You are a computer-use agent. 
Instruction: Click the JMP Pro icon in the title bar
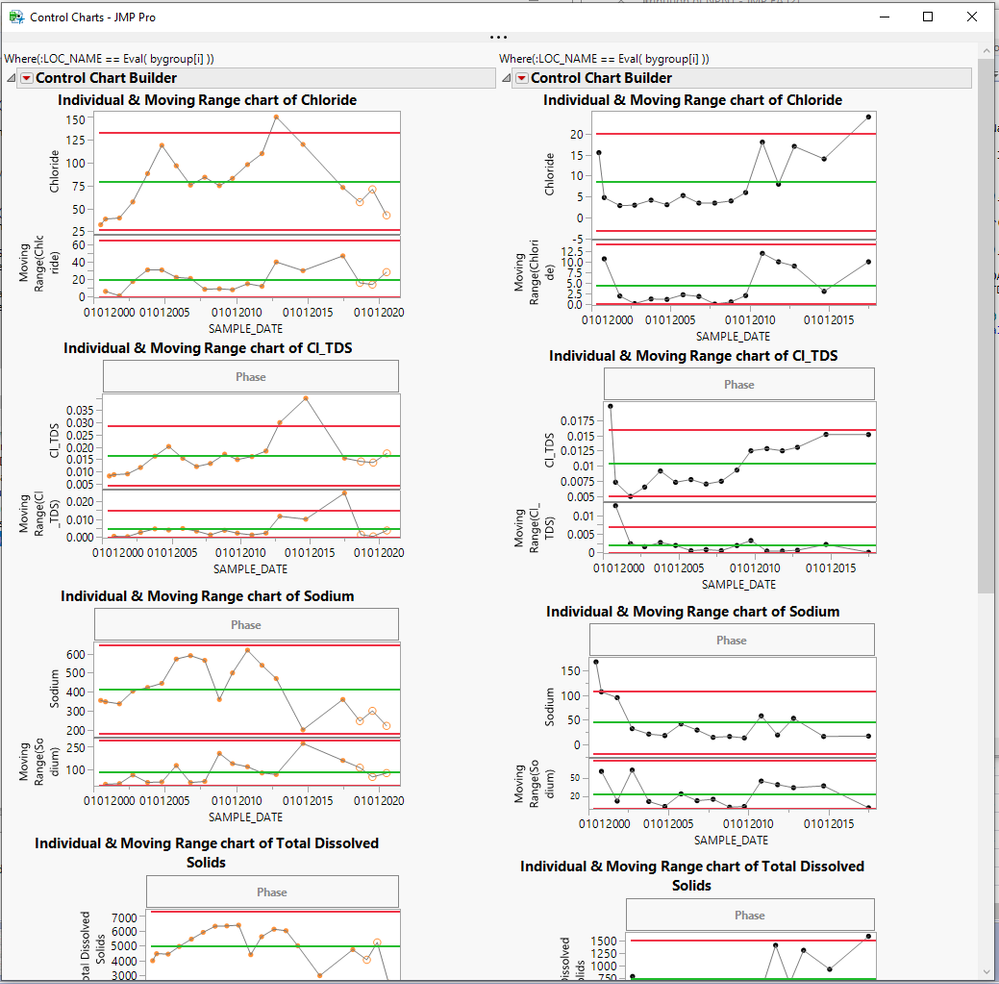[x=16, y=17]
